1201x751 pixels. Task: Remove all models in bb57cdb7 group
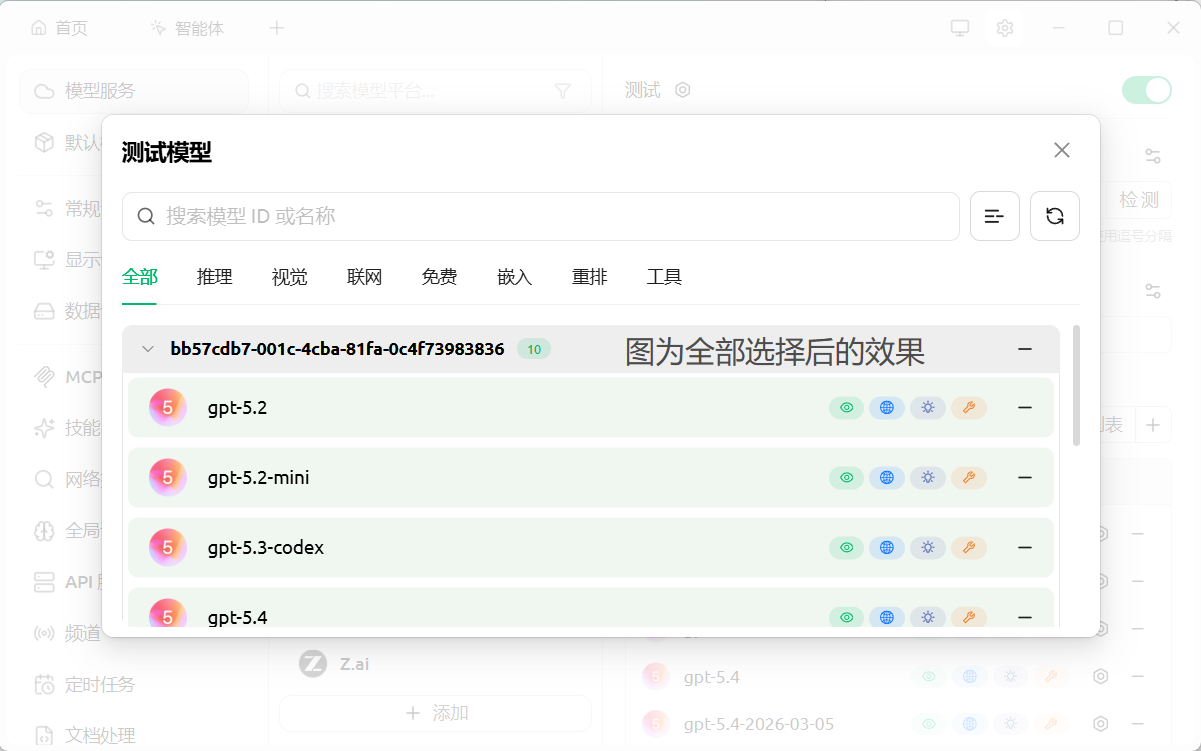pos(1025,349)
